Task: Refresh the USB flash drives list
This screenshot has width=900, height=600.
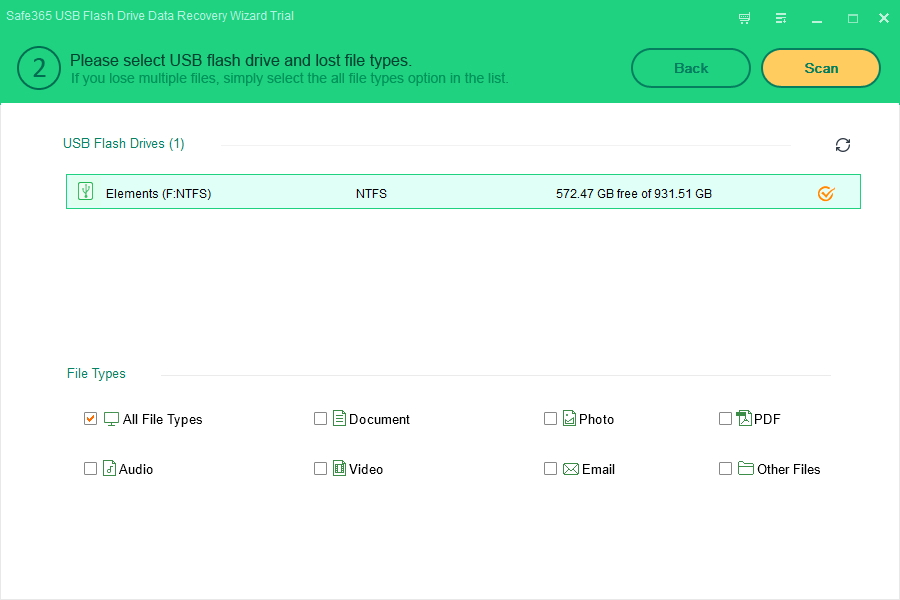Action: pos(843,145)
